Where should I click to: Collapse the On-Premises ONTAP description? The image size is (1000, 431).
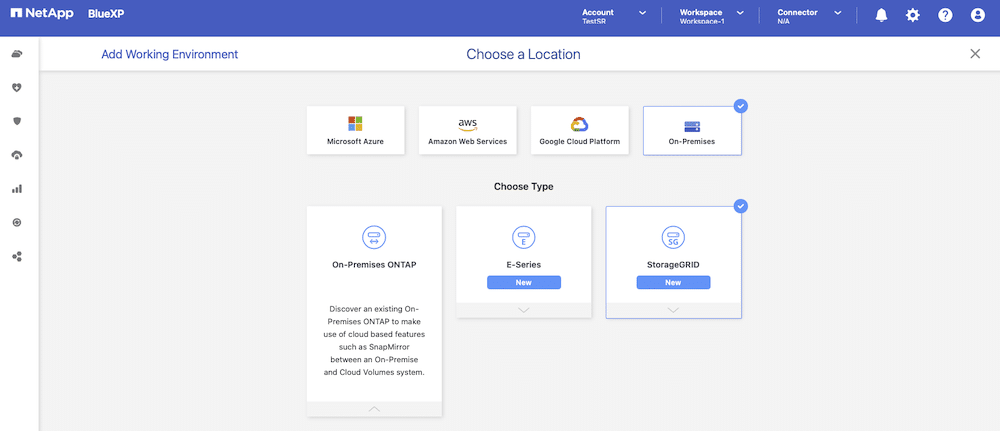[374, 409]
